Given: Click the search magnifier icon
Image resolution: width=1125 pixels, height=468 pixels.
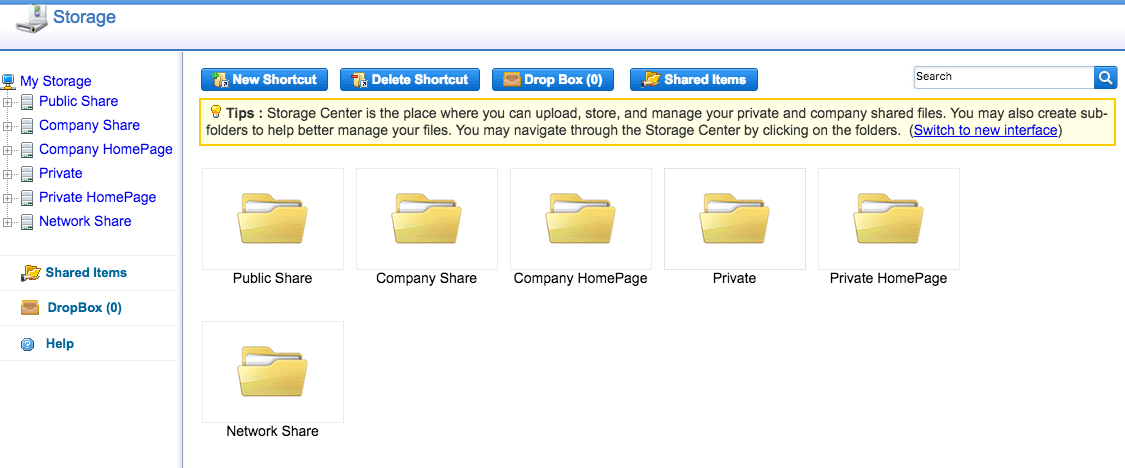Looking at the screenshot, I should pyautogui.click(x=1105, y=78).
